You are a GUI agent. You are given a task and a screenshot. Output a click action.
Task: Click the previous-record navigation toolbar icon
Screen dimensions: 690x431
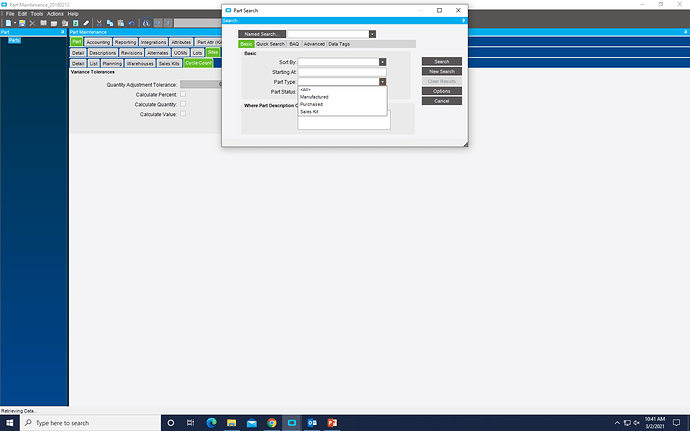[x=168, y=23]
